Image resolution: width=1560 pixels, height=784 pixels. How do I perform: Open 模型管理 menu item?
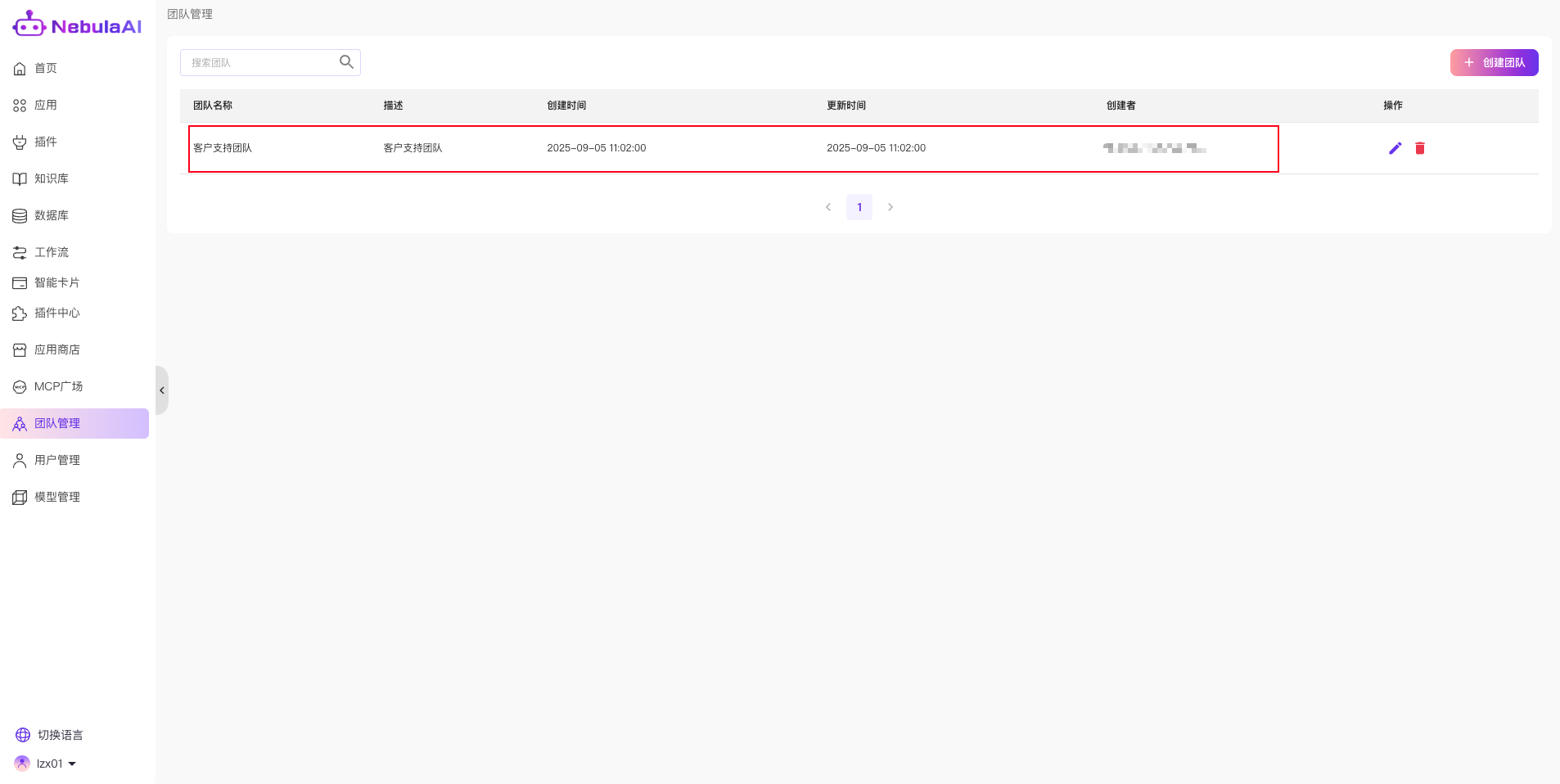(x=74, y=497)
